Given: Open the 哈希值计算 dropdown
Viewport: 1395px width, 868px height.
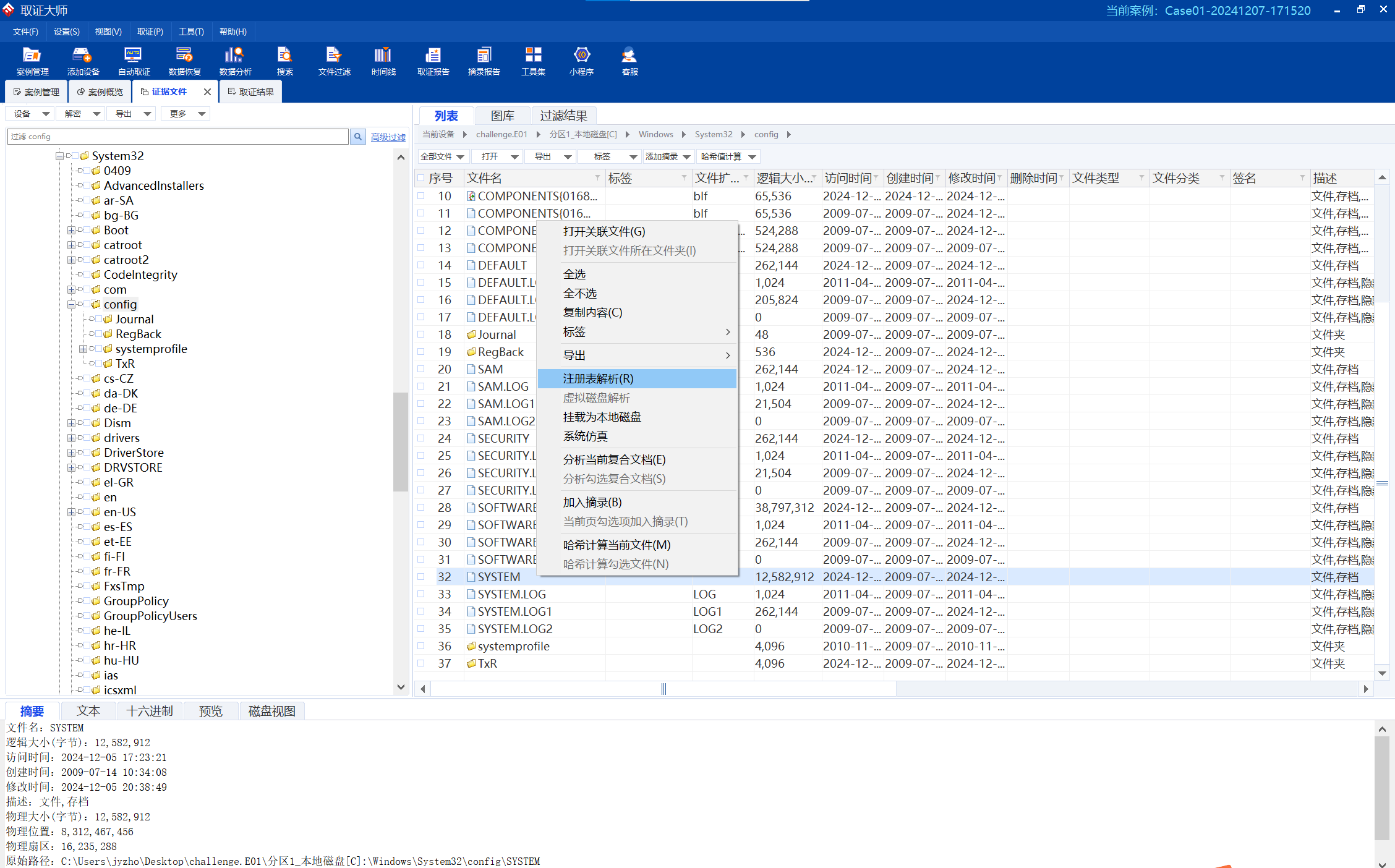Looking at the screenshot, I should 728,157.
